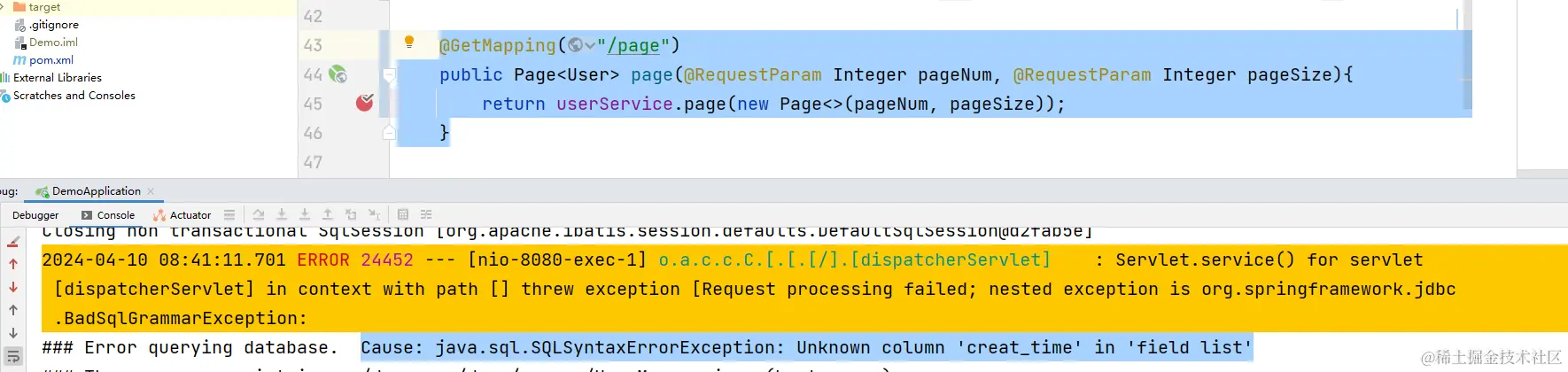Click the Spring endpoint gutter icon on line 44
Image resolution: width=1568 pixels, height=372 pixels.
[338, 74]
